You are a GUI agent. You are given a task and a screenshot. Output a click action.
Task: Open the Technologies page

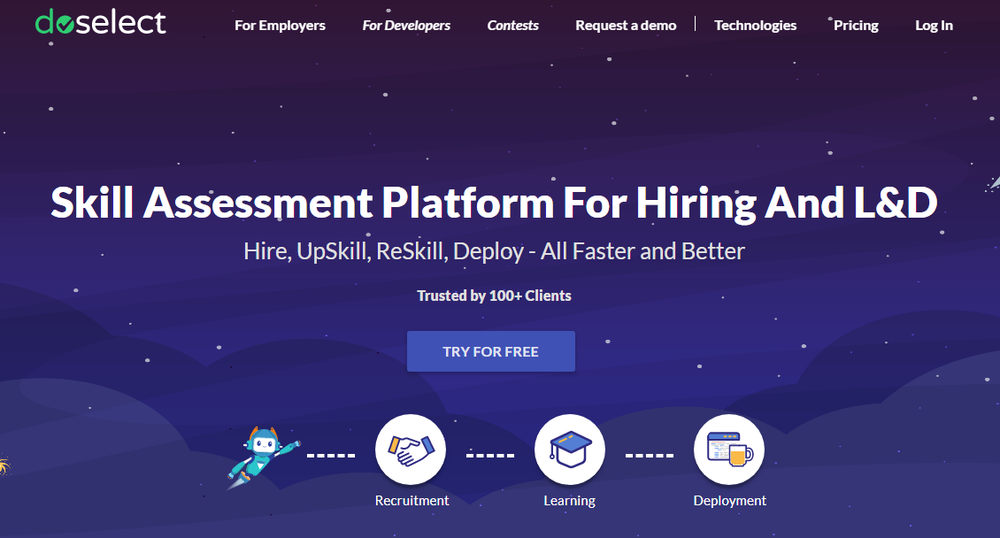pyautogui.click(x=755, y=25)
